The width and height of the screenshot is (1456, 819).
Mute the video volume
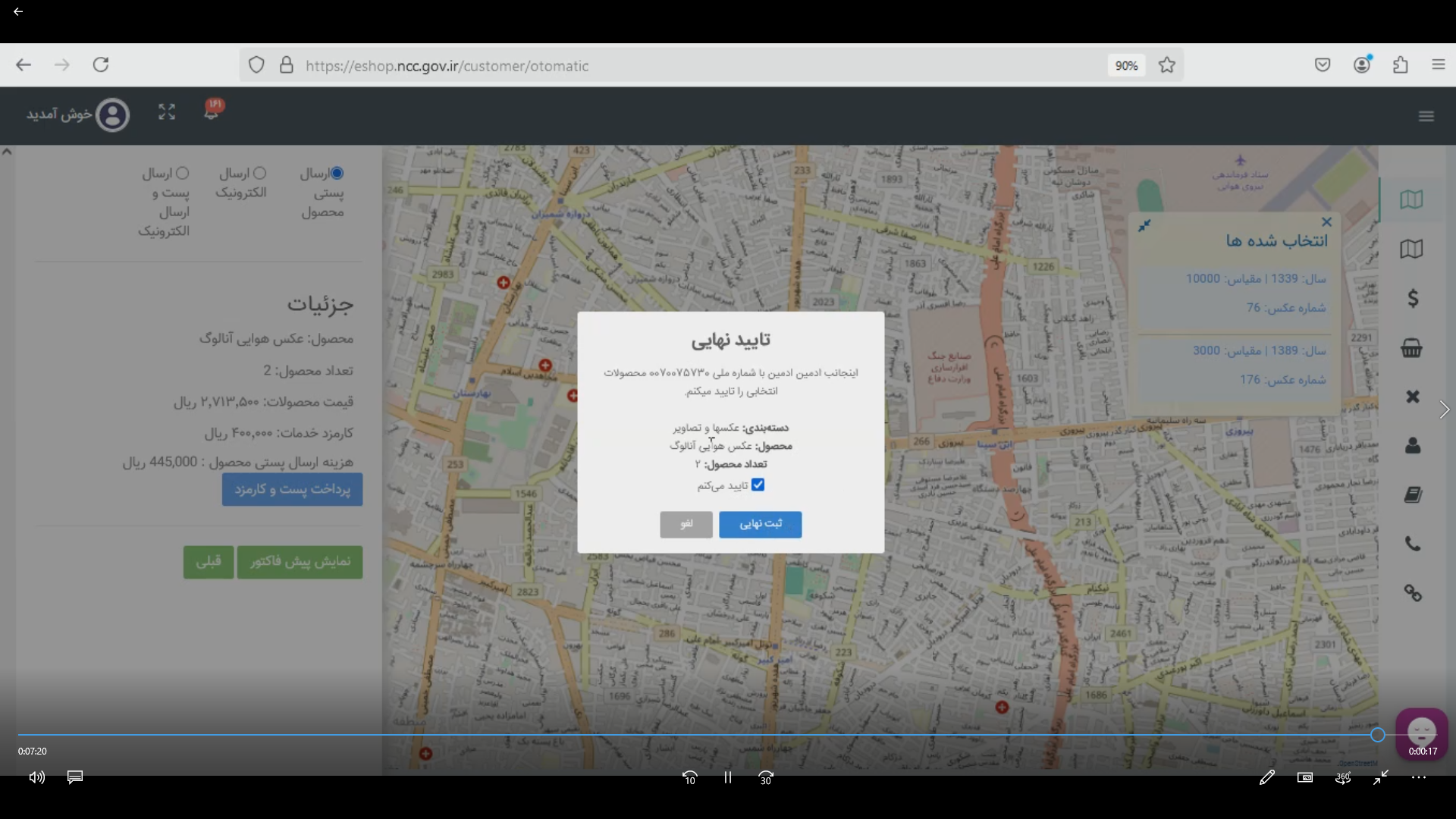pos(37,777)
